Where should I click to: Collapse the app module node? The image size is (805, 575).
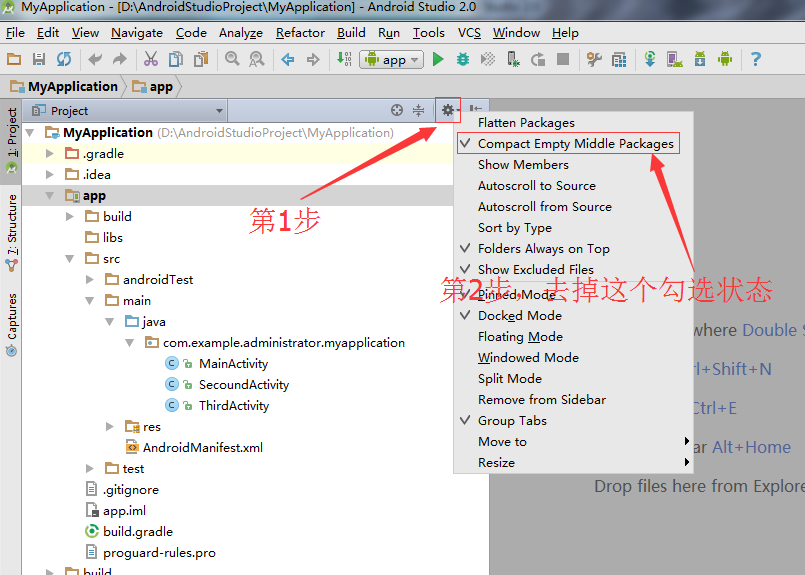click(50, 196)
